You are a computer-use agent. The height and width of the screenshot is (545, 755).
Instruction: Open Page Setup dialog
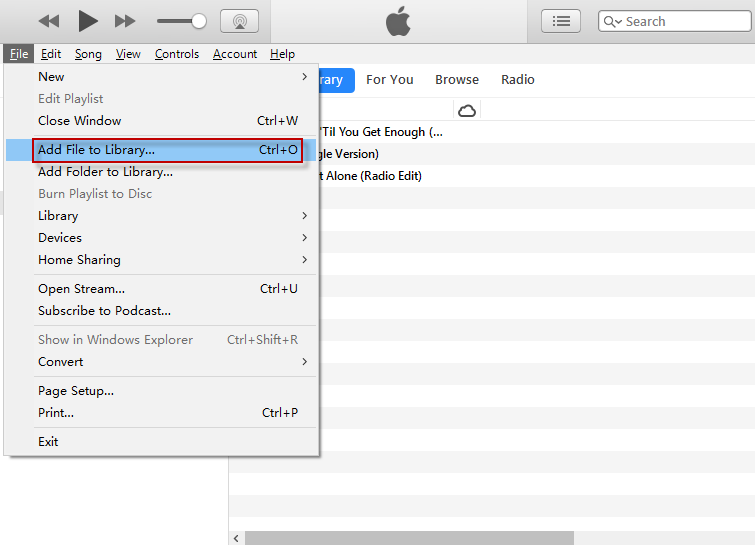161,391
